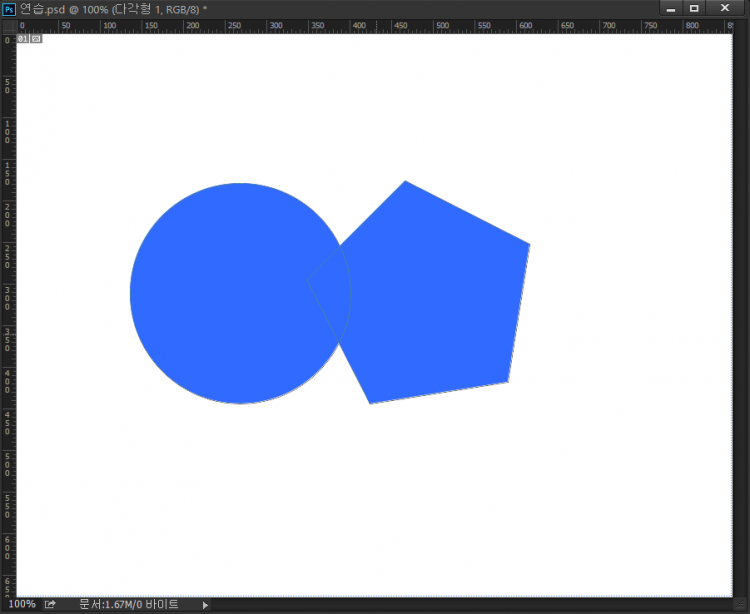Click the horizontal ruler at the top
750x614 pixels.
380,25
